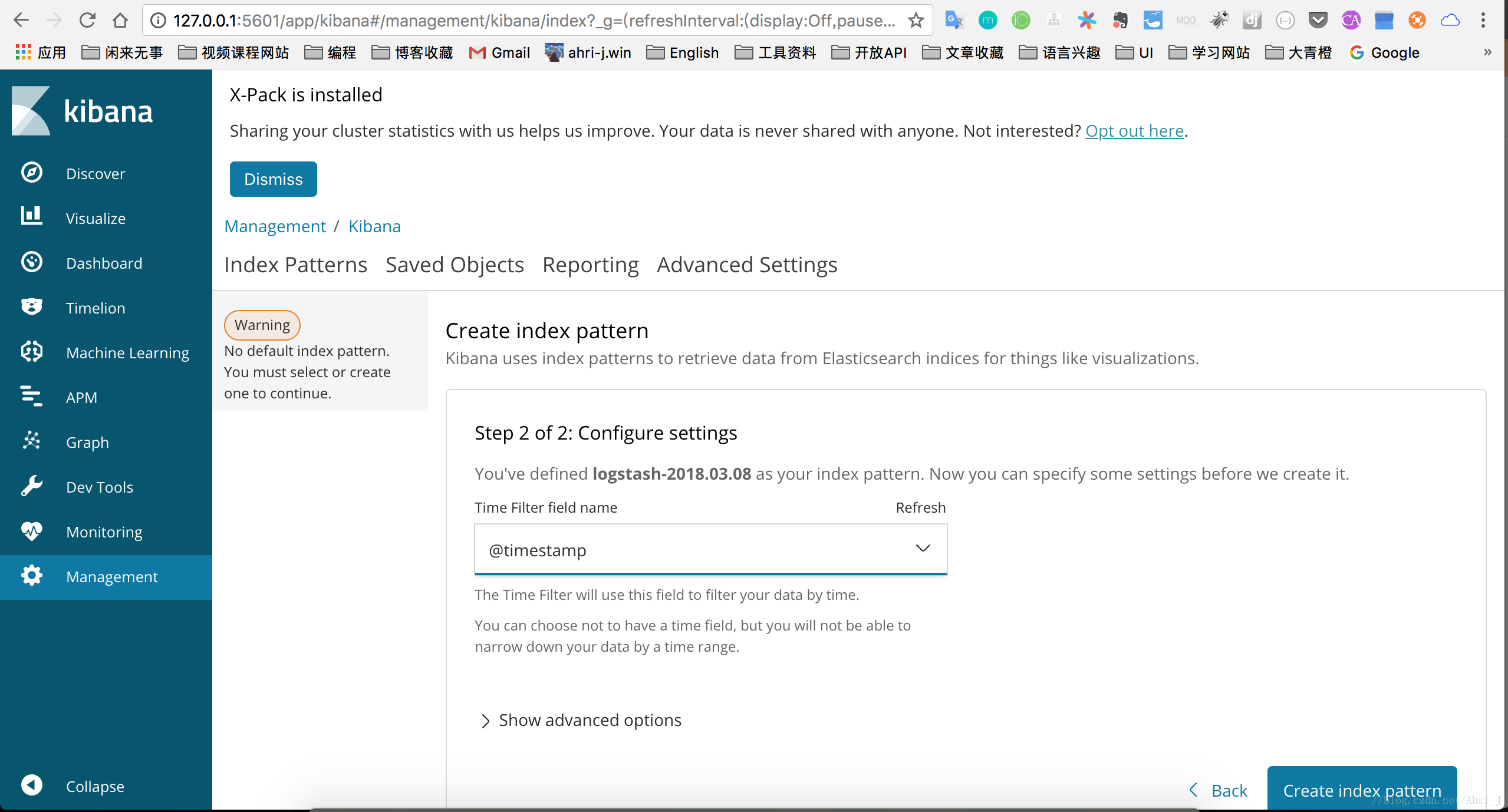Open the UI bookmarks folder
1508x812 pixels.
[1134, 52]
